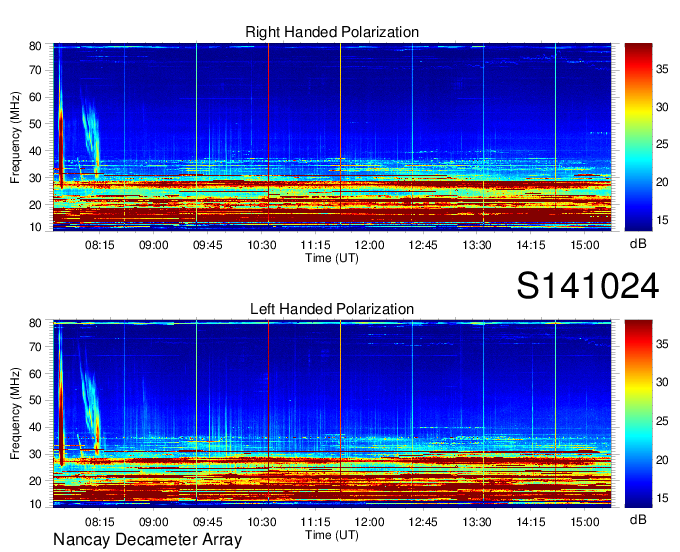The width and height of the screenshot is (680, 552).
Task: Click the "Left Handed Polarization" plot title
Action: [332, 309]
